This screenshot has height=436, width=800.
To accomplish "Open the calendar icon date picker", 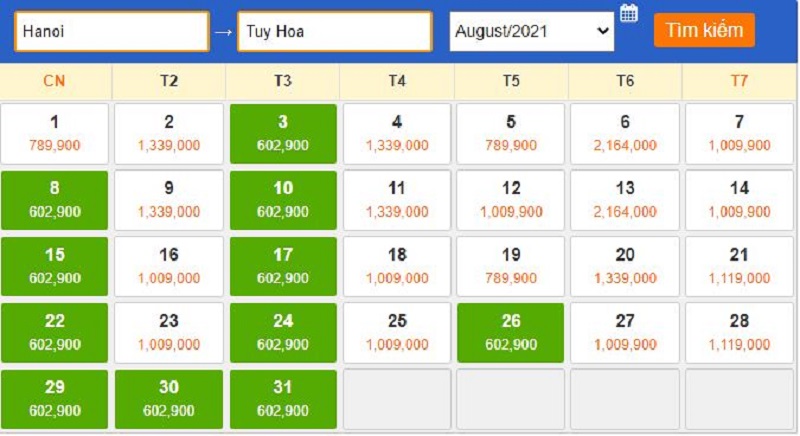I will 629,13.
